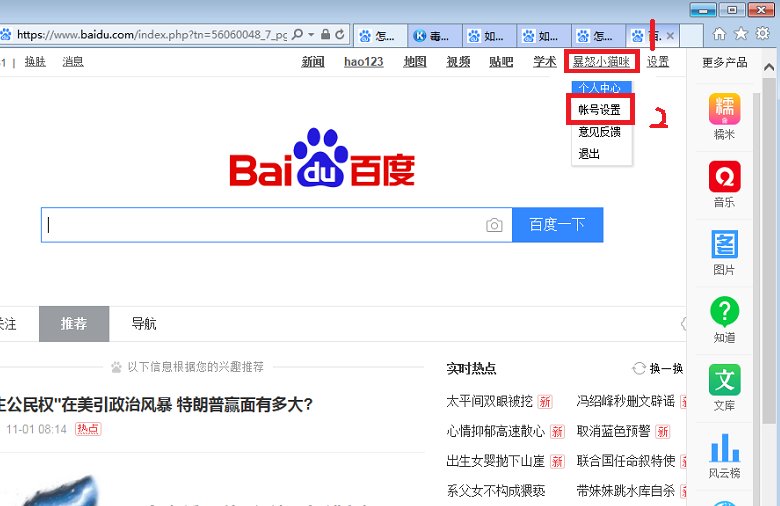780x506 pixels.
Task: Click the browser URL address field
Action: click(152, 35)
